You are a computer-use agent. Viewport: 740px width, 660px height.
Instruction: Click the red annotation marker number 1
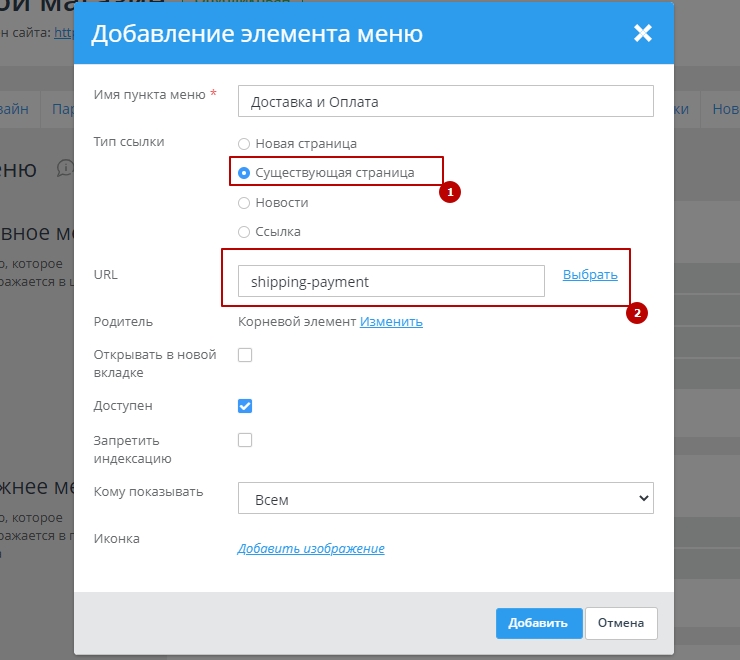coord(451,191)
